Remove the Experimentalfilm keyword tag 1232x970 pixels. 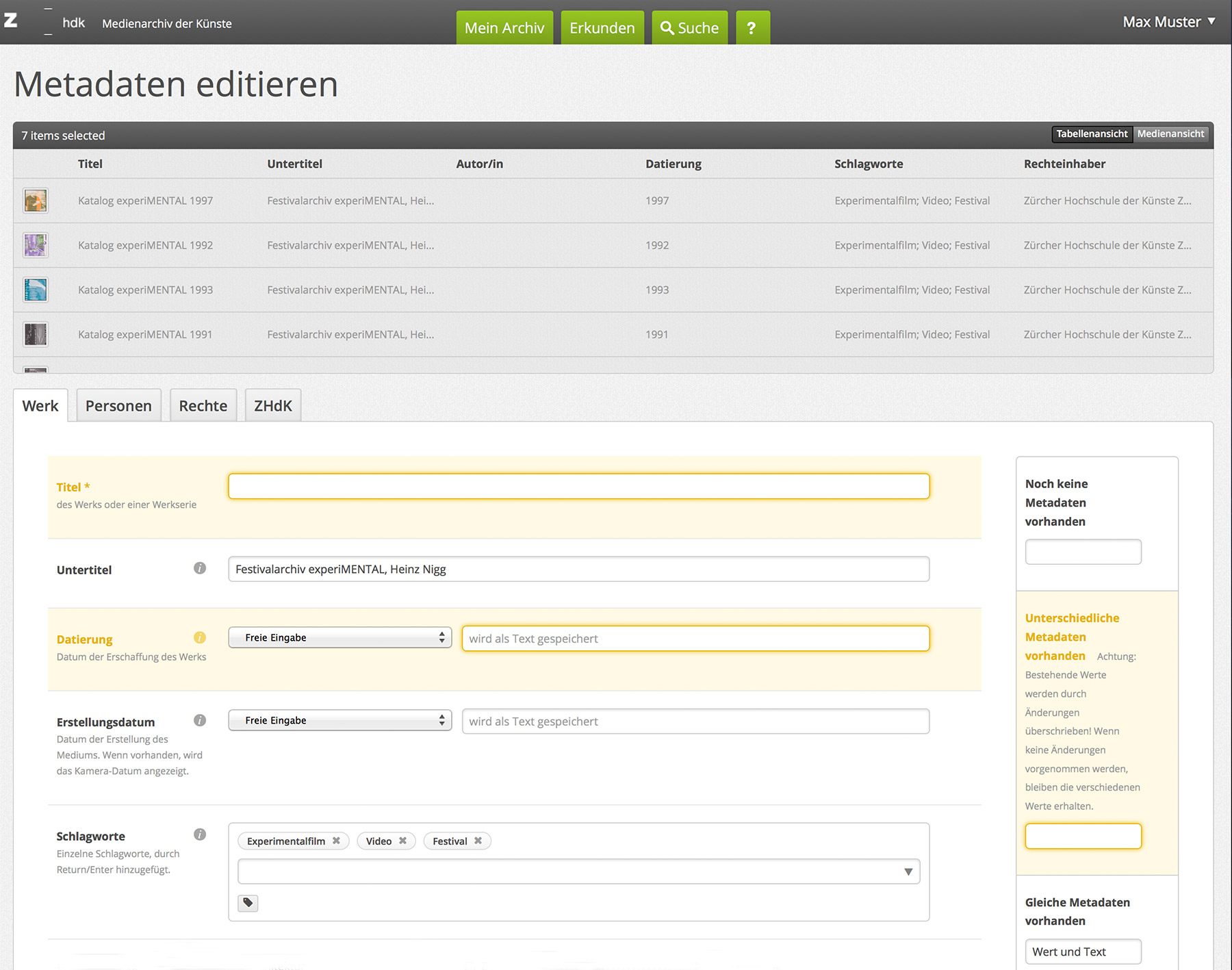point(337,841)
